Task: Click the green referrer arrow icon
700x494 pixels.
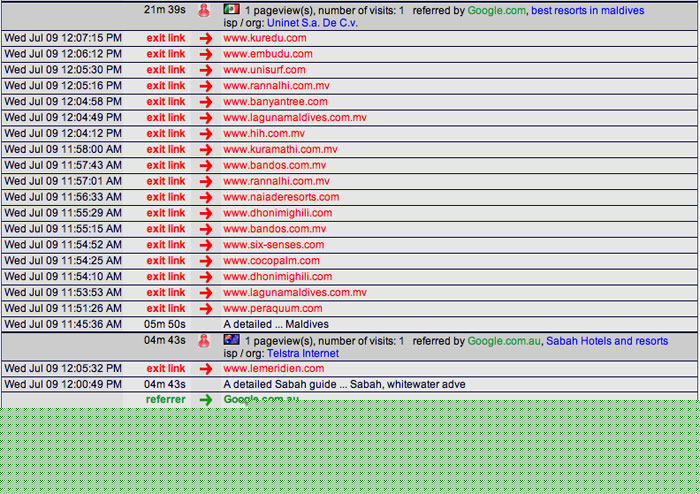Action: (205, 400)
